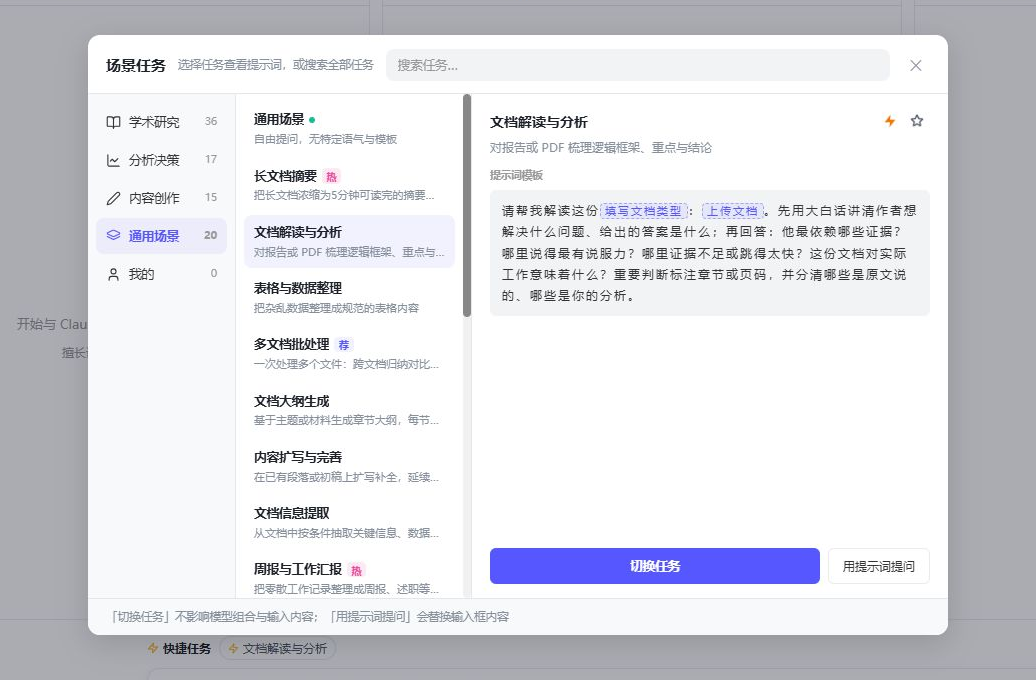Select the 通用场景 free-question task
This screenshot has height=680, width=1036.
[349, 129]
